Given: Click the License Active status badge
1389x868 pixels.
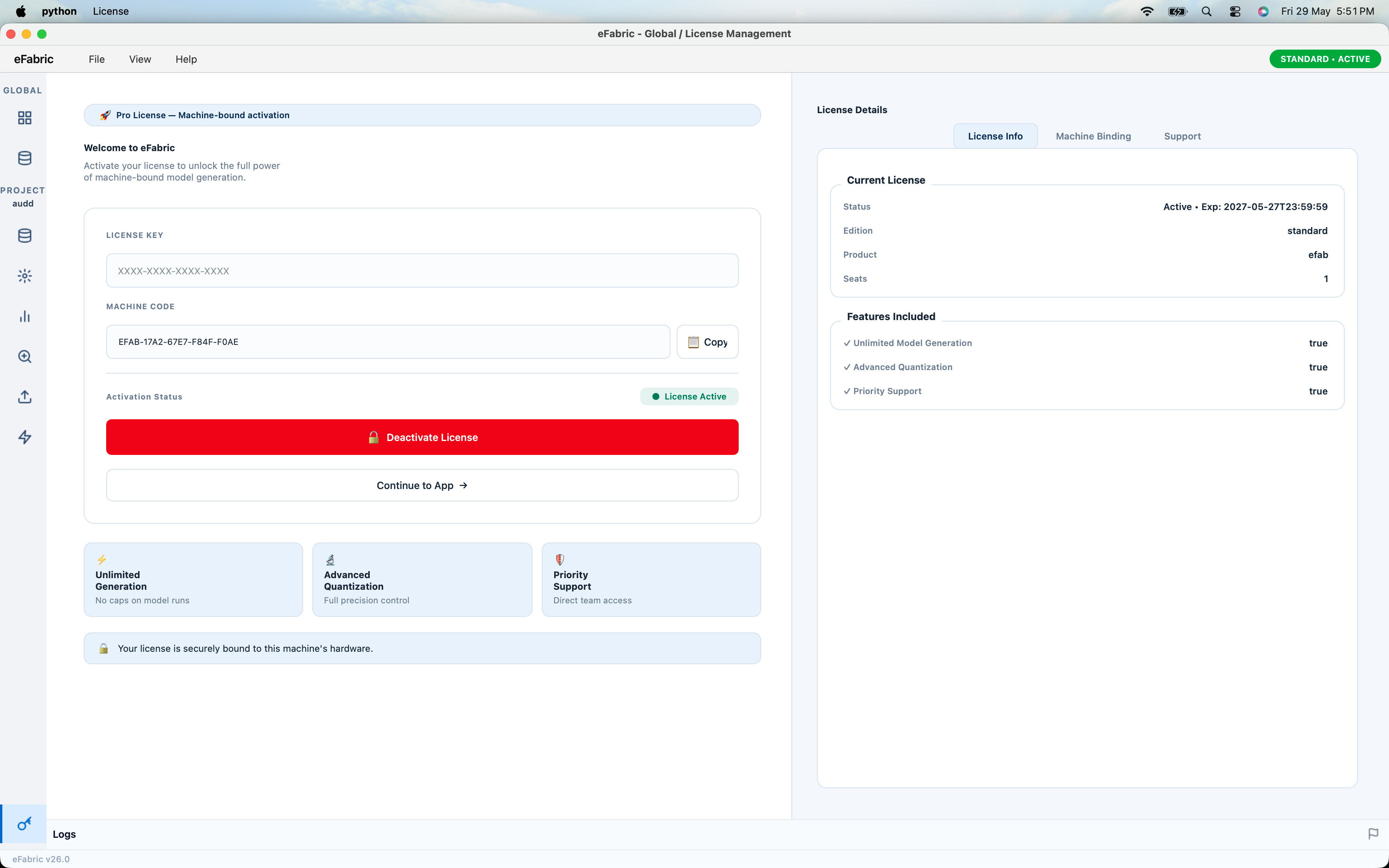Looking at the screenshot, I should tap(689, 397).
